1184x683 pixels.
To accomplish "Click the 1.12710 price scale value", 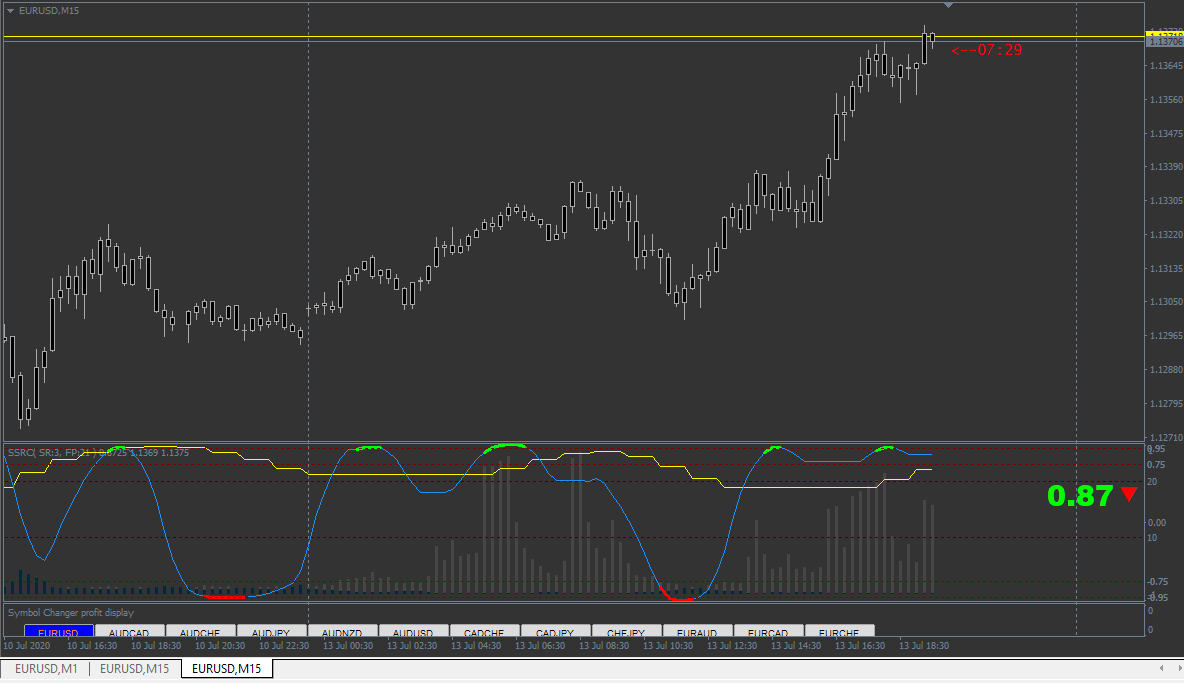I will [1166, 437].
